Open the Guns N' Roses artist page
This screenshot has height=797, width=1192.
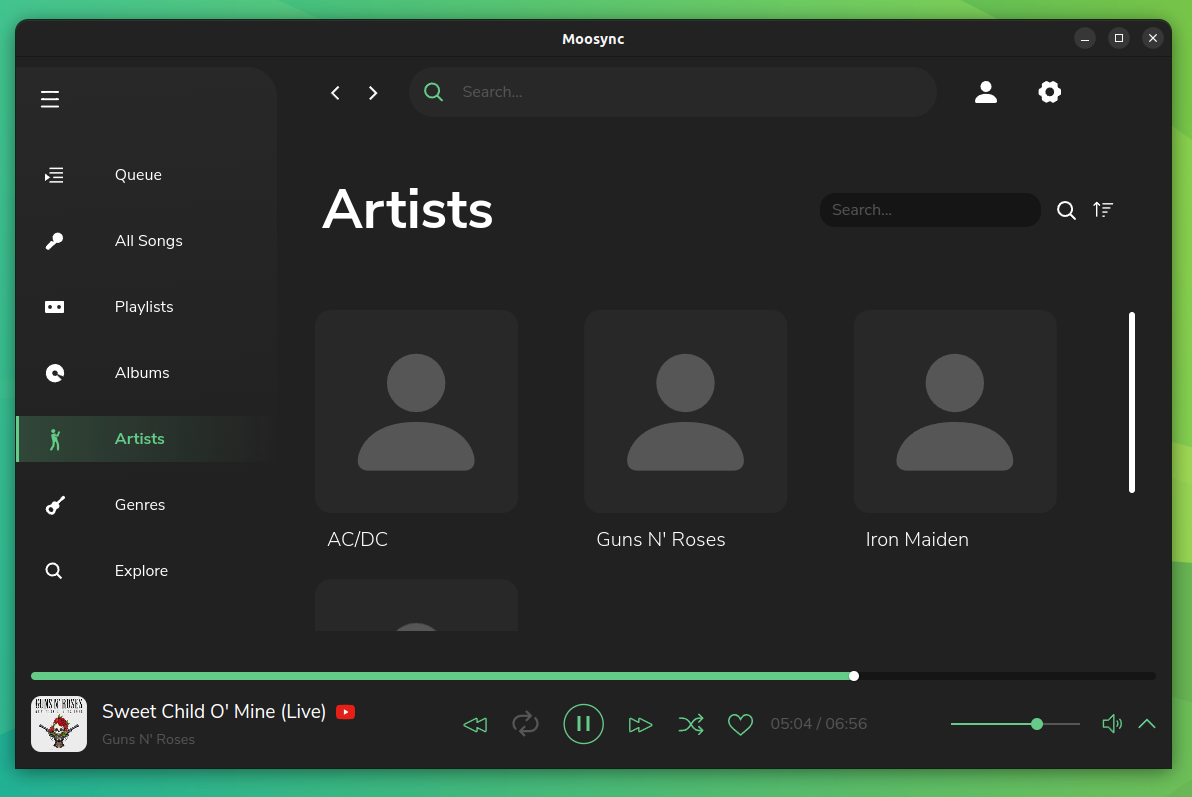click(x=685, y=411)
